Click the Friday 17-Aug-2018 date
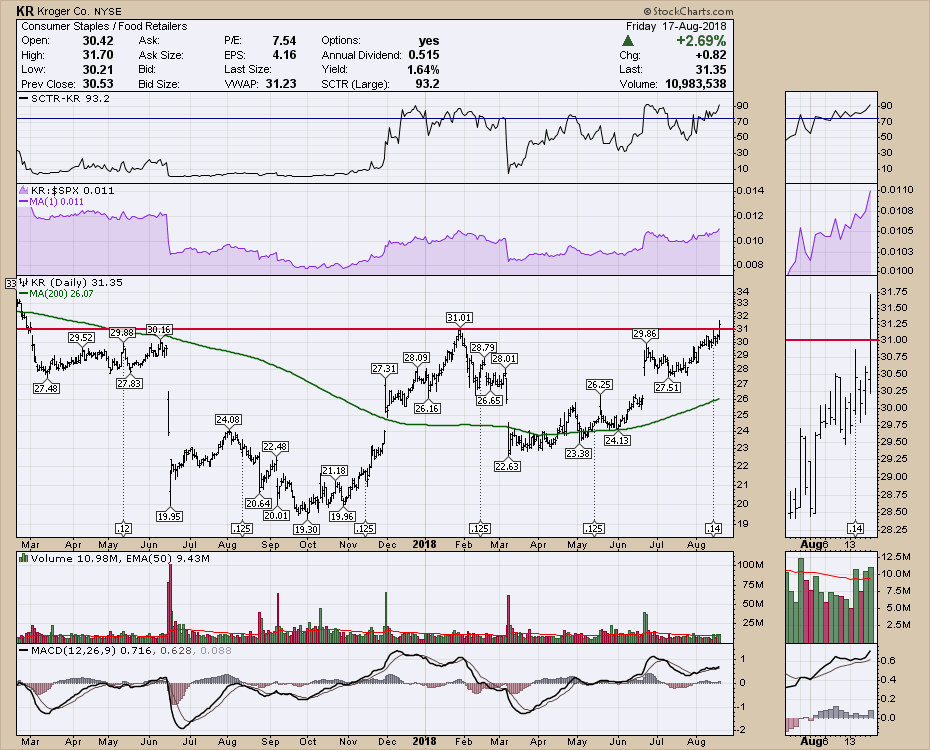 coord(676,26)
